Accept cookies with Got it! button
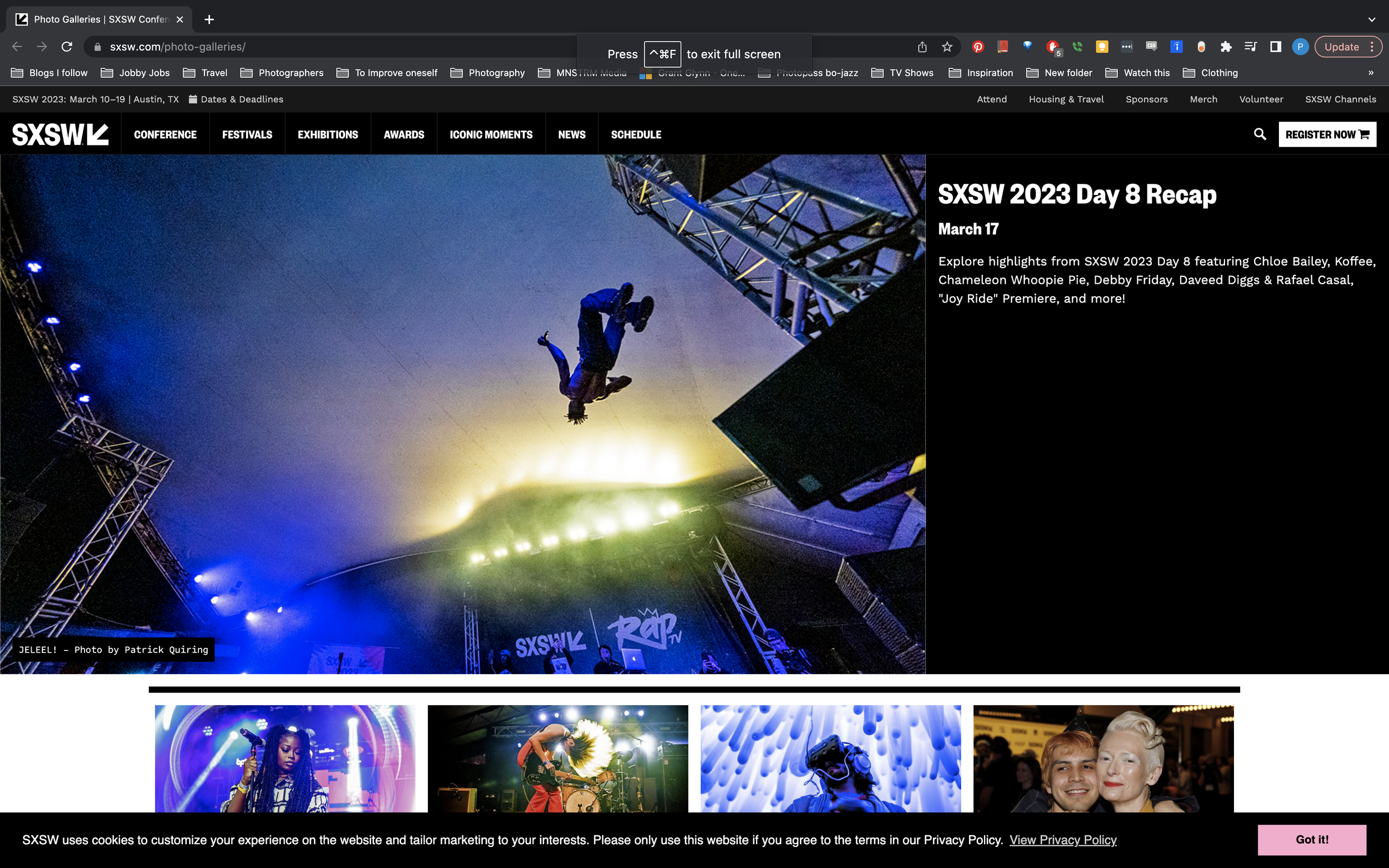The height and width of the screenshot is (868, 1389). pyautogui.click(x=1311, y=839)
